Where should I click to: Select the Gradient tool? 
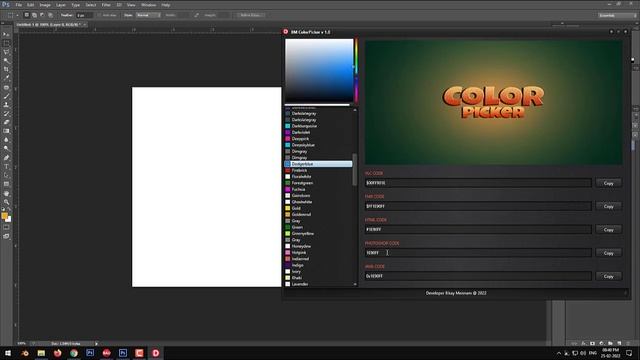tap(6, 131)
